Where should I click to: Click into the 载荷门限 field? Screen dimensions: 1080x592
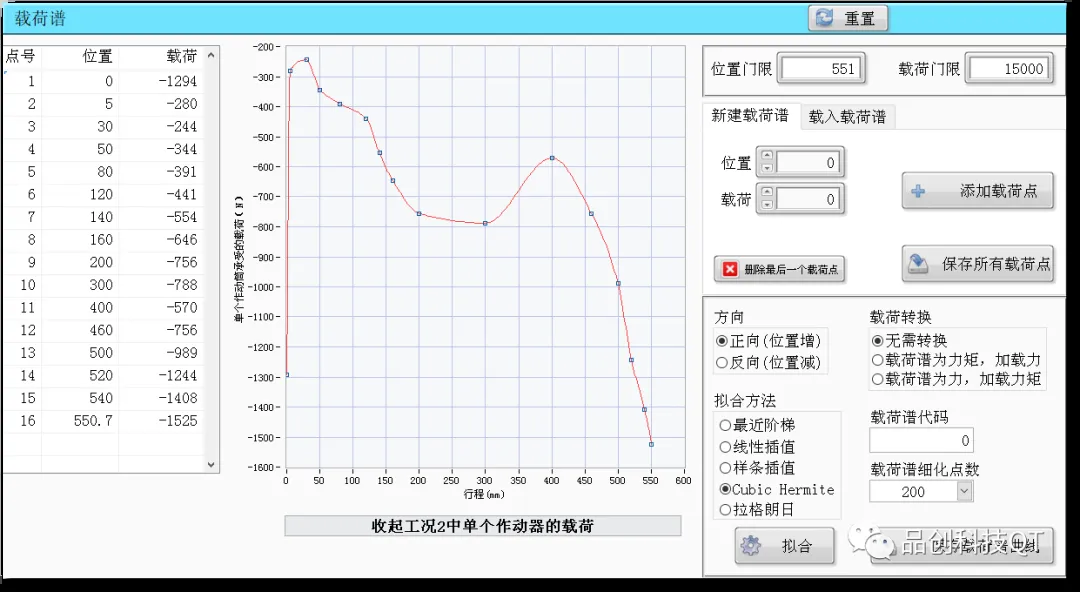(1008, 69)
